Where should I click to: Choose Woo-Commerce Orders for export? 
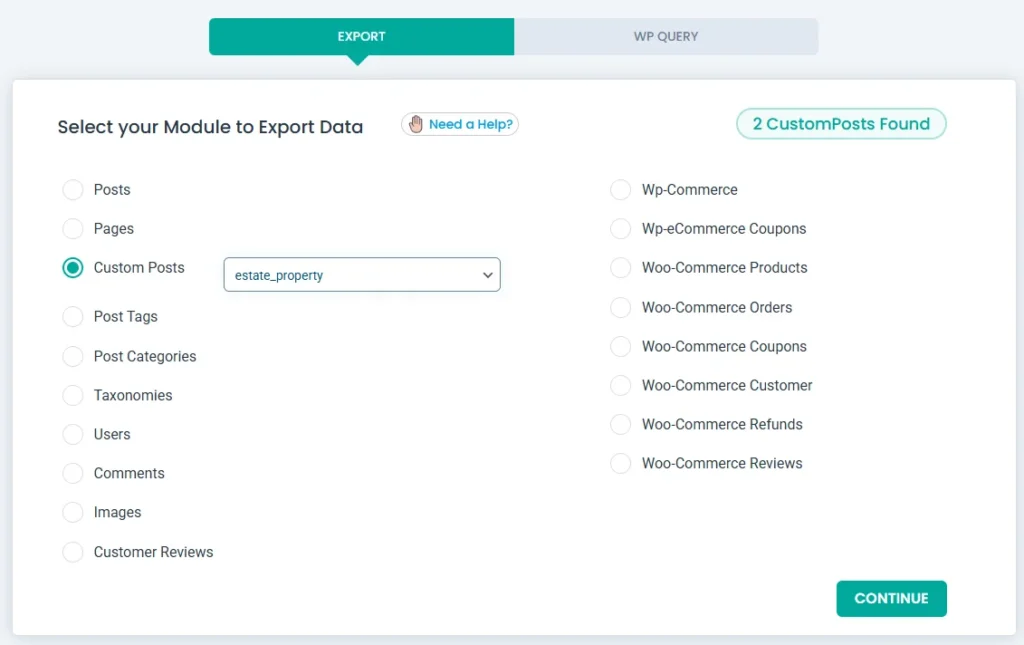621,308
